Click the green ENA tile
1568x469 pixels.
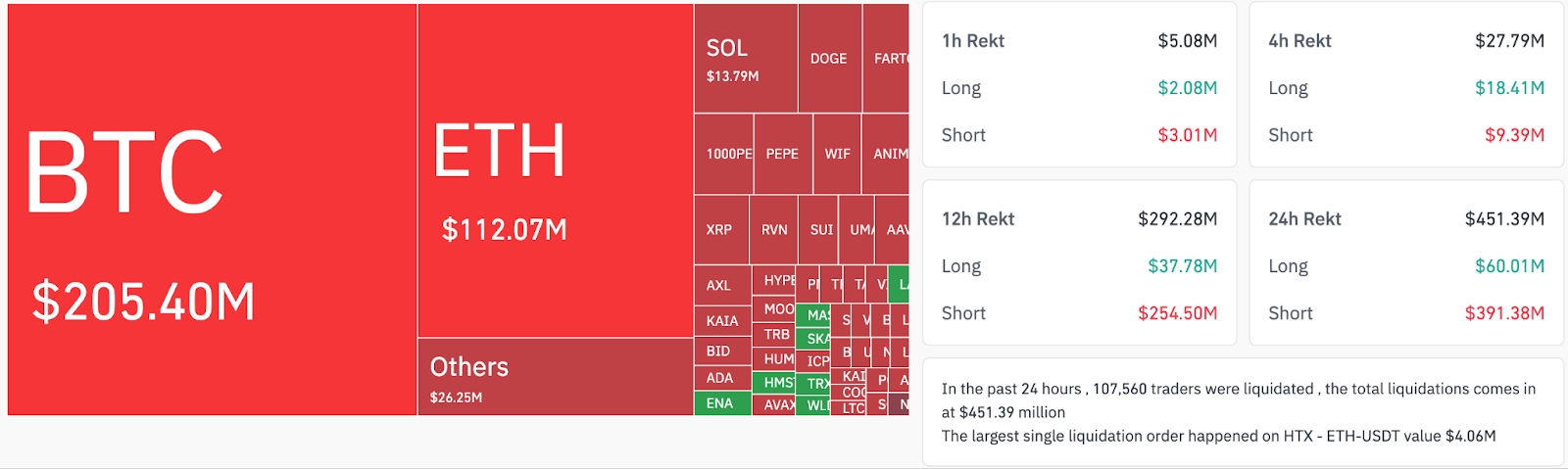pos(720,403)
